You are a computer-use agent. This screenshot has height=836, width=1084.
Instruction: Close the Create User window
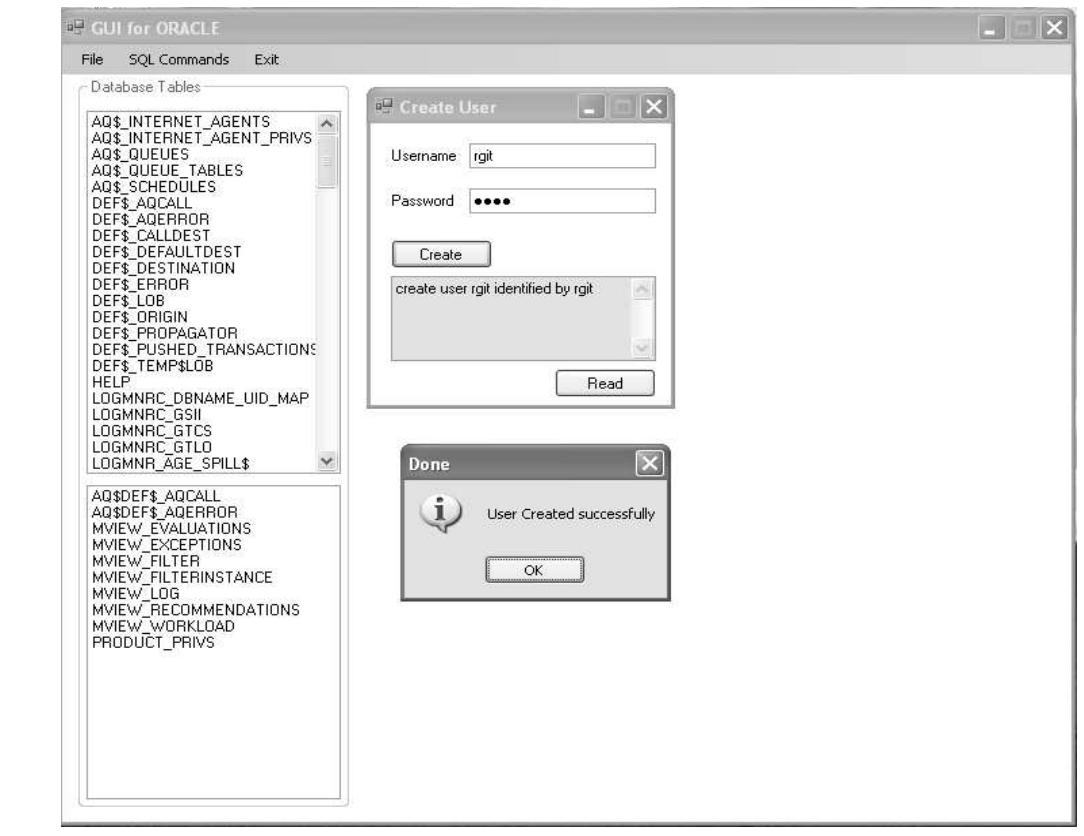tap(654, 107)
